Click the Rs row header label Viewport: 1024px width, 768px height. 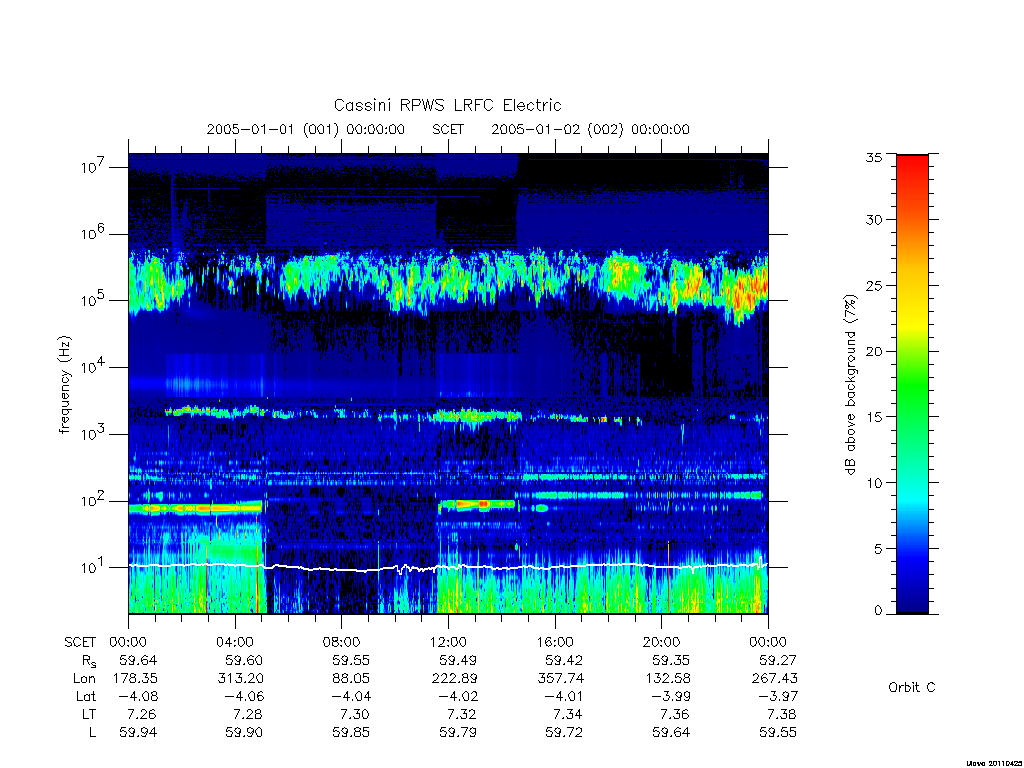pos(89,661)
